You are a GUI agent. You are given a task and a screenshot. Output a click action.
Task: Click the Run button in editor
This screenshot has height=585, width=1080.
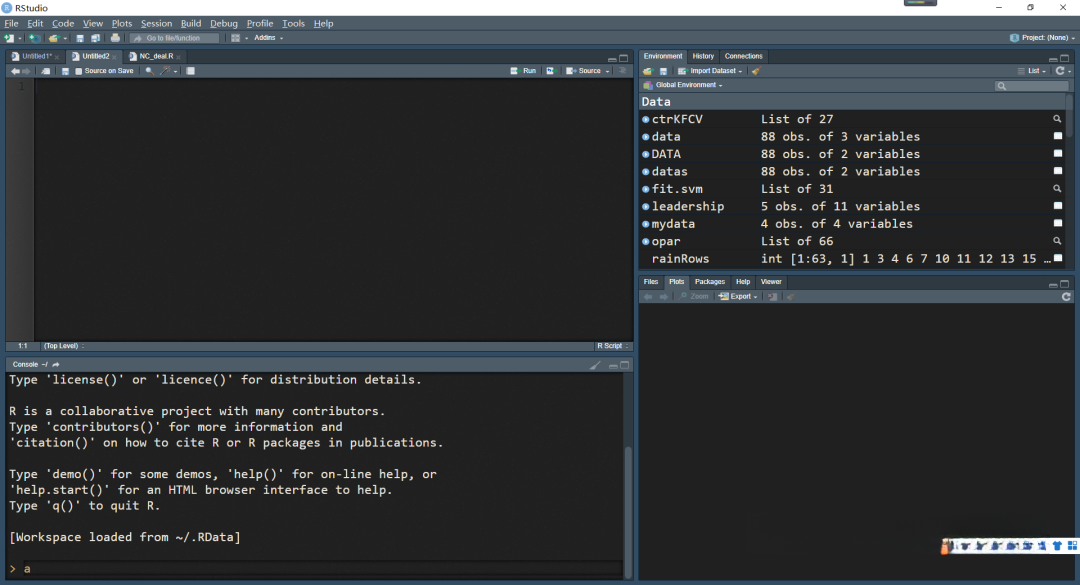coord(523,71)
